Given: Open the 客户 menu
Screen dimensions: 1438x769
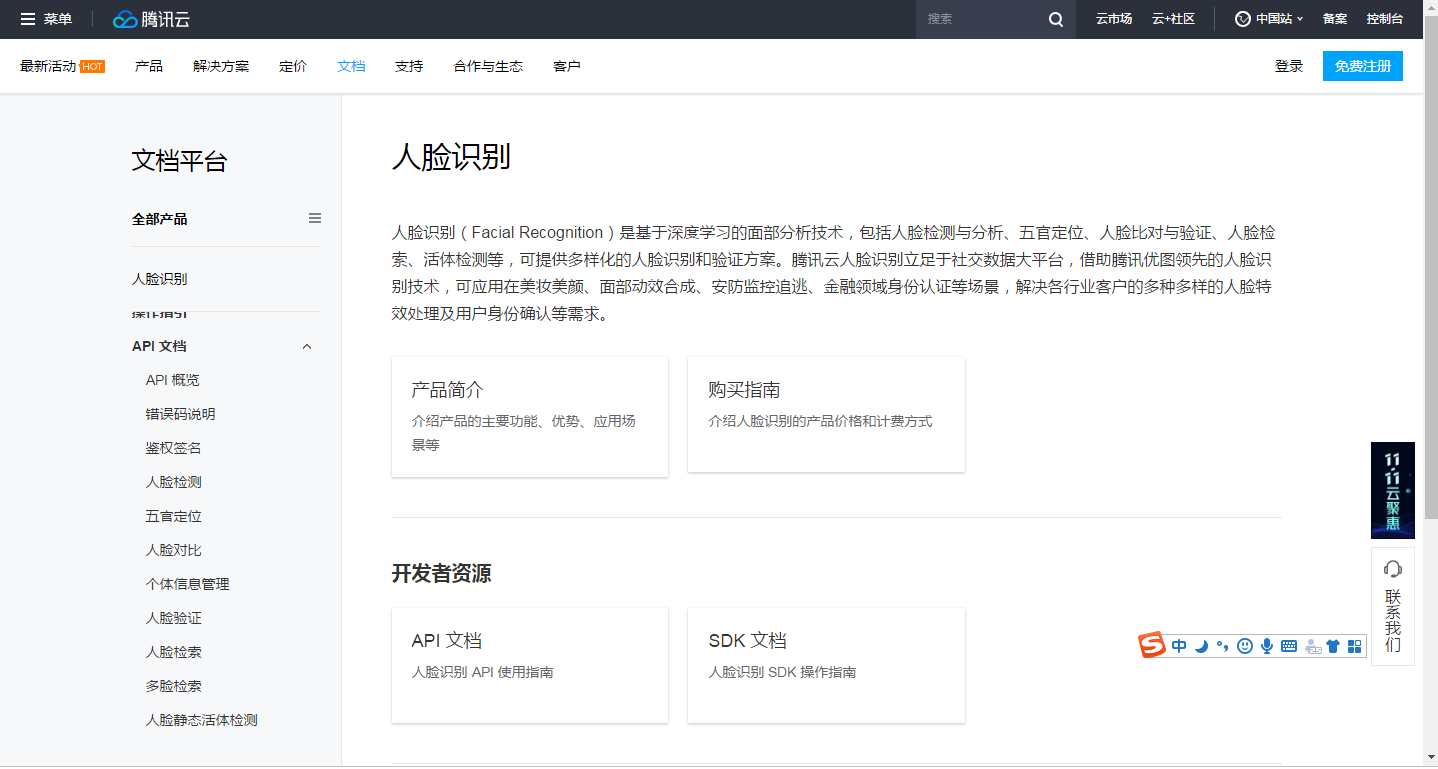Looking at the screenshot, I should [567, 66].
